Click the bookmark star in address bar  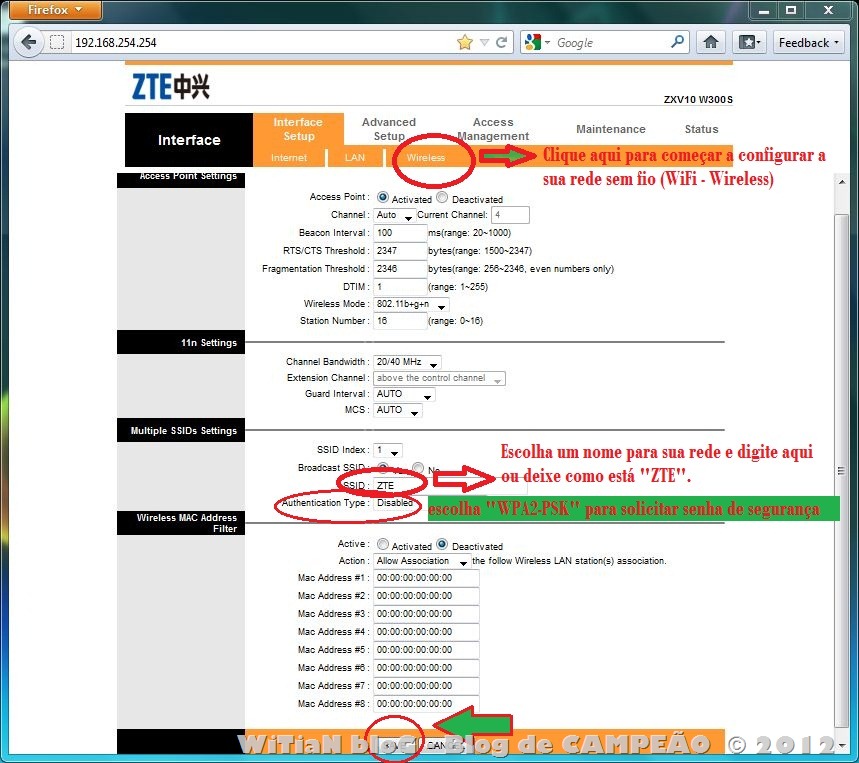coord(465,42)
